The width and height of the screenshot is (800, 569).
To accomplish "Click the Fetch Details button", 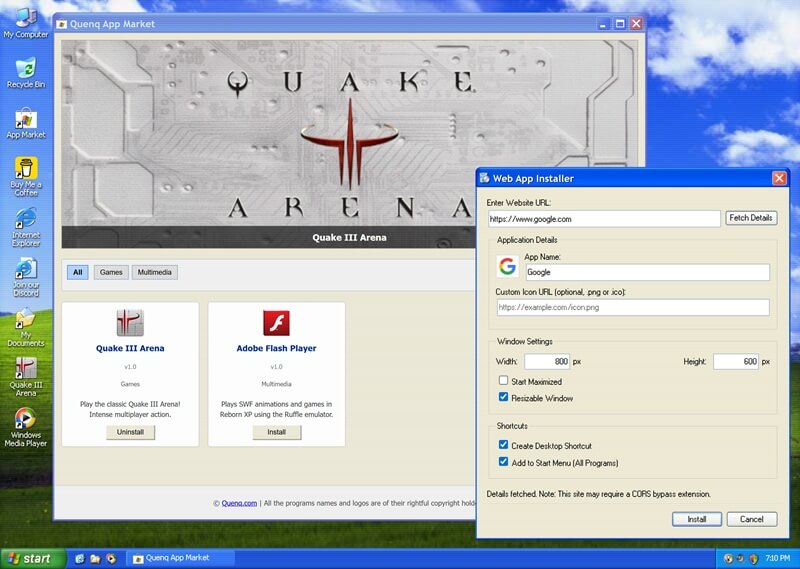I will [751, 218].
